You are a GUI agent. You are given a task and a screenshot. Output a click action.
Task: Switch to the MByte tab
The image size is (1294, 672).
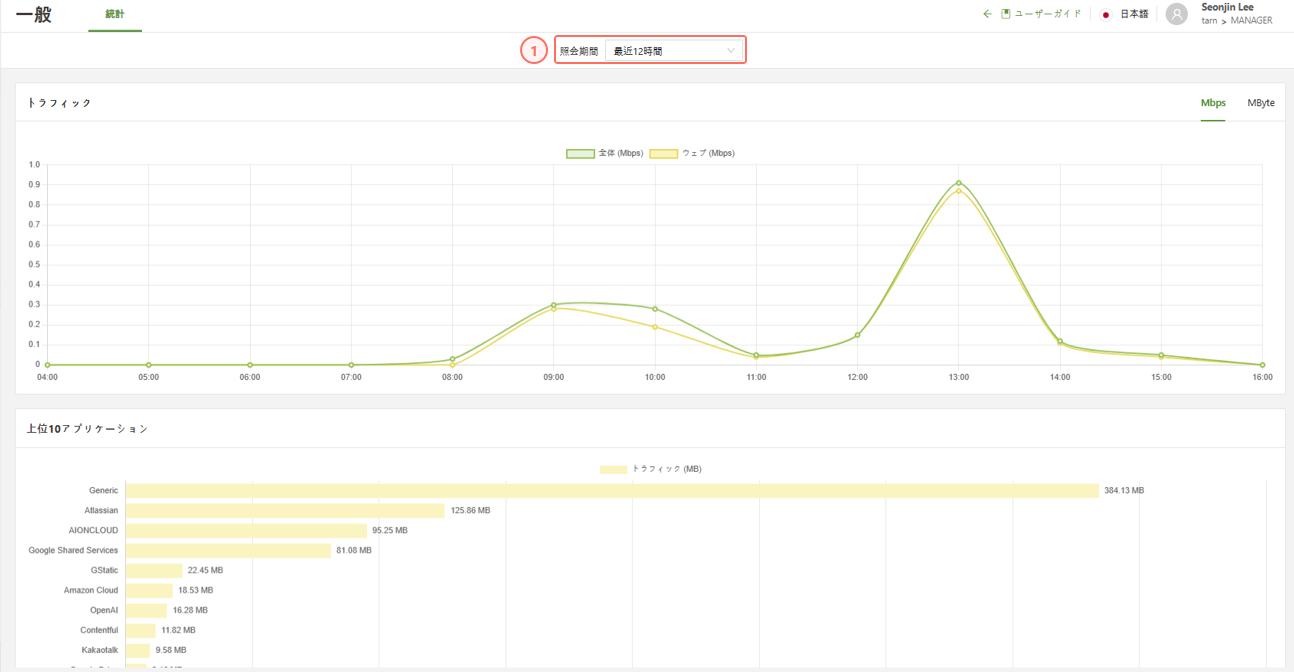[x=1260, y=103]
